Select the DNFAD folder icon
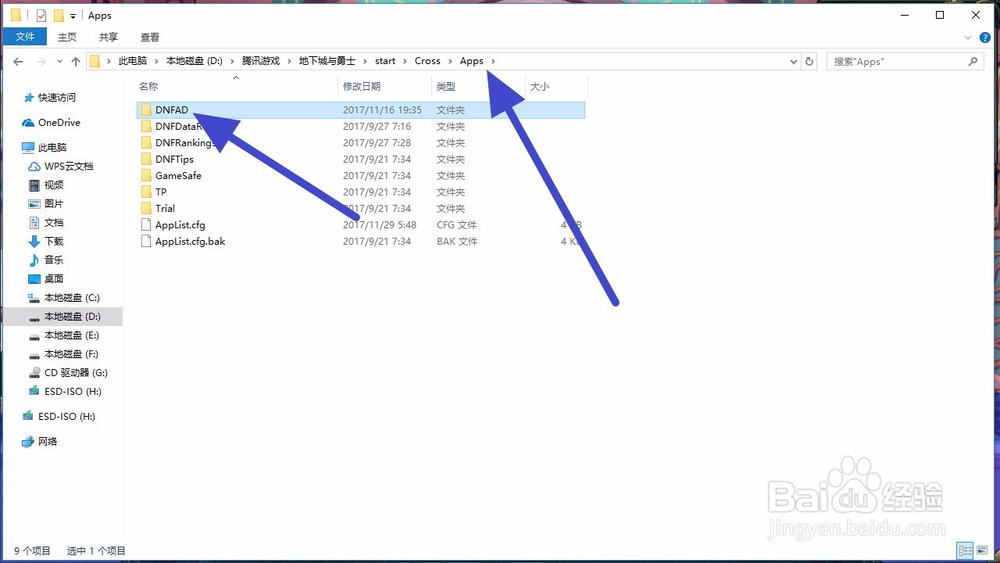The height and width of the screenshot is (563, 1000). click(x=146, y=110)
